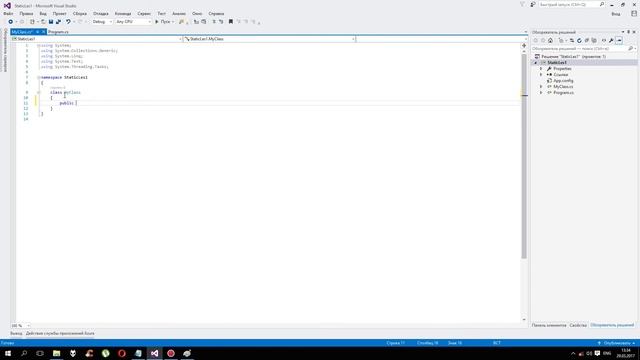Expand the Program.cs node
The height and width of the screenshot is (360, 640).
(x=541, y=93)
